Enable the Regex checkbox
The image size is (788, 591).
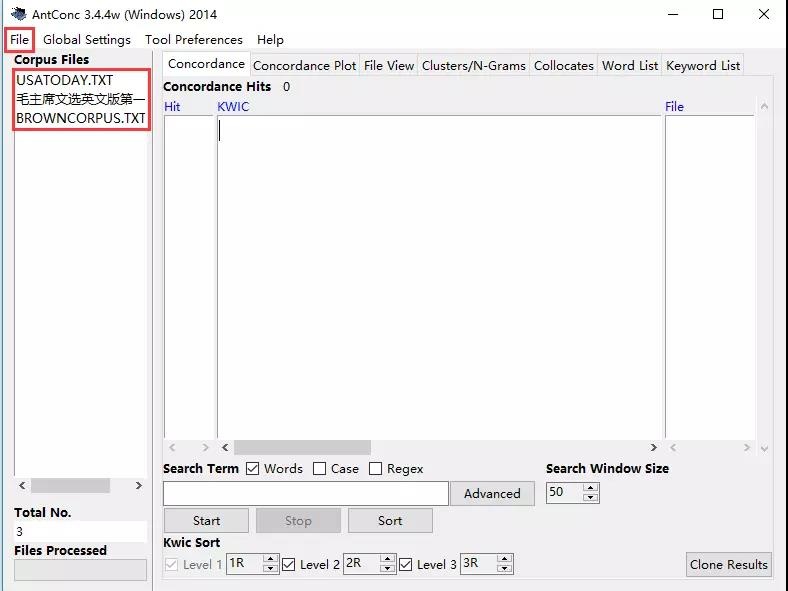pyautogui.click(x=375, y=469)
